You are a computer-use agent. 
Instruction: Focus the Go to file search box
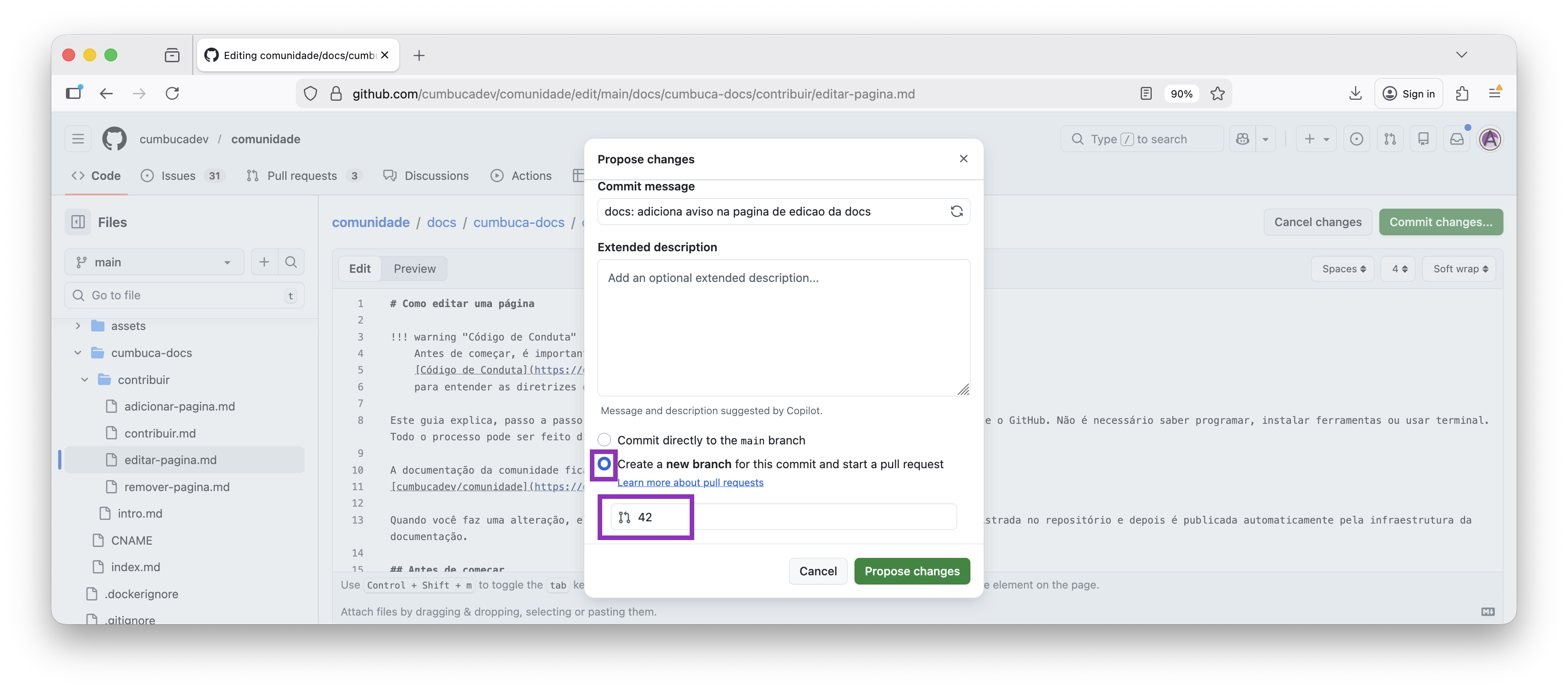[185, 295]
